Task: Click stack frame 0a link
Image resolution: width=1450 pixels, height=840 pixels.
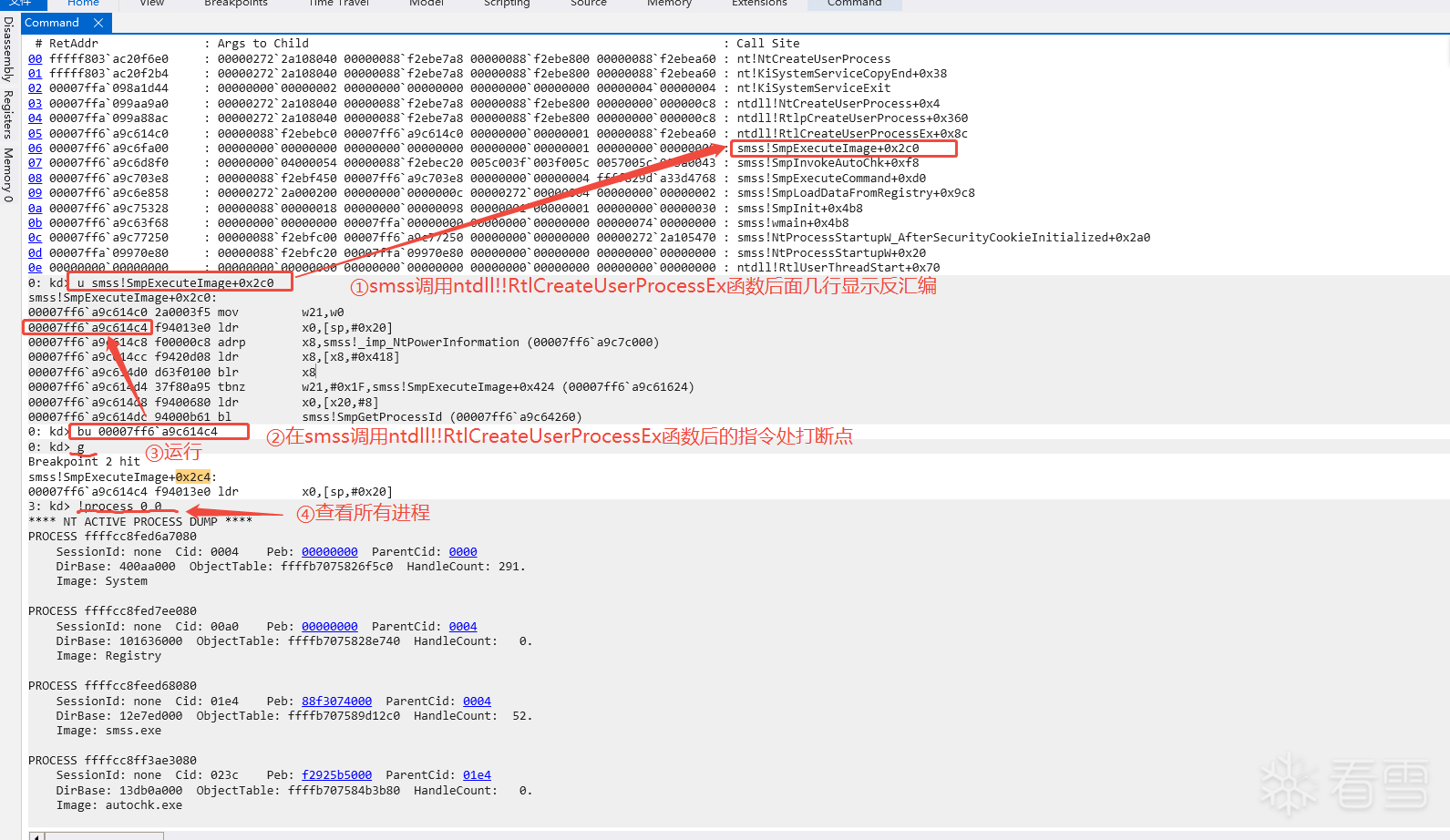Action: (35, 209)
